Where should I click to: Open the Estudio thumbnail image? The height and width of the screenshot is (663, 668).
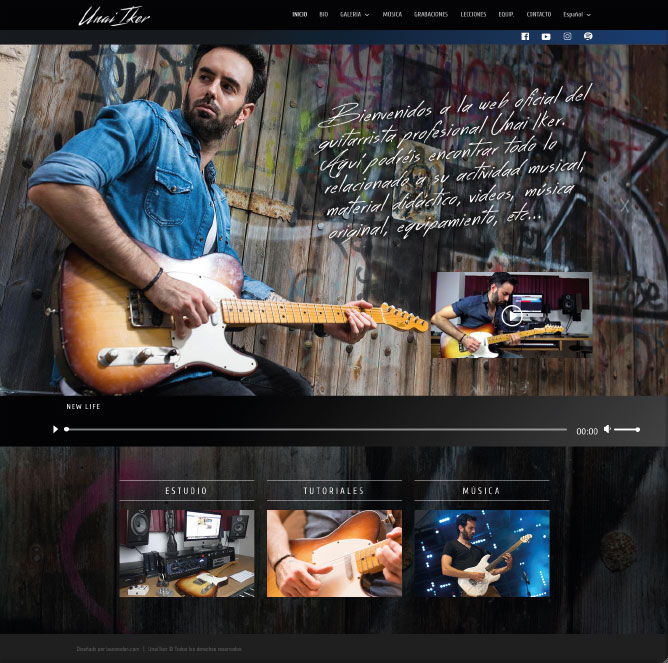tap(186, 553)
